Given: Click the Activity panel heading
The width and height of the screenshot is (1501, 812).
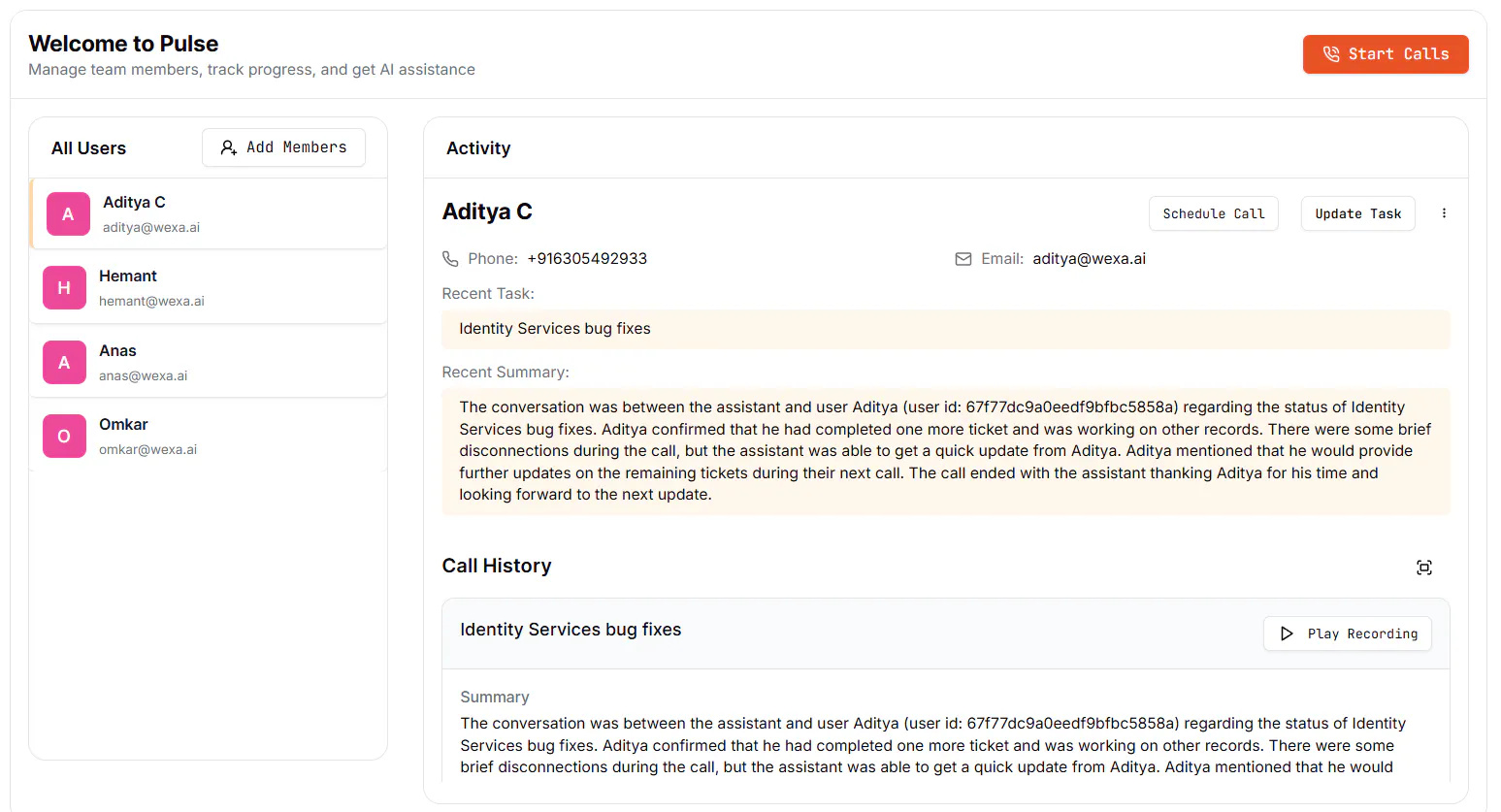Looking at the screenshot, I should 478,148.
